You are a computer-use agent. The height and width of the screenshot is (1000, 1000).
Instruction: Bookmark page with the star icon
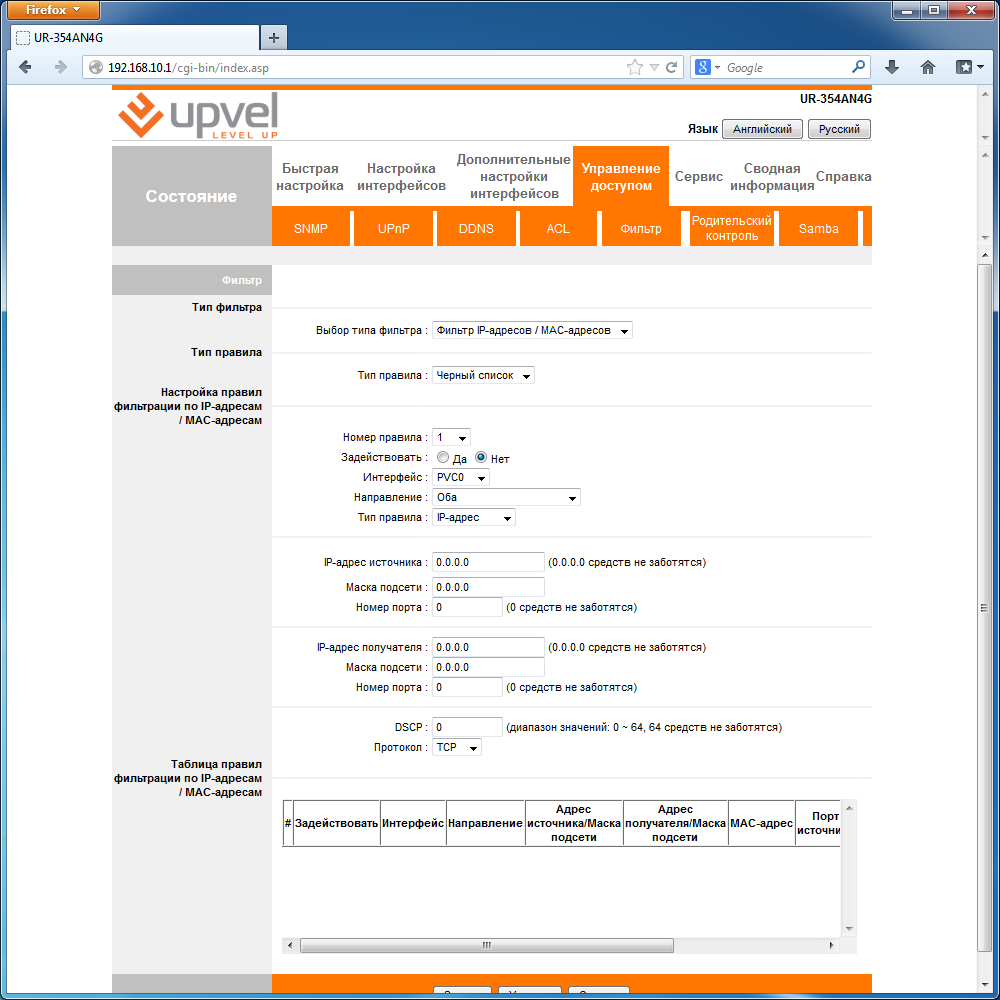[635, 68]
